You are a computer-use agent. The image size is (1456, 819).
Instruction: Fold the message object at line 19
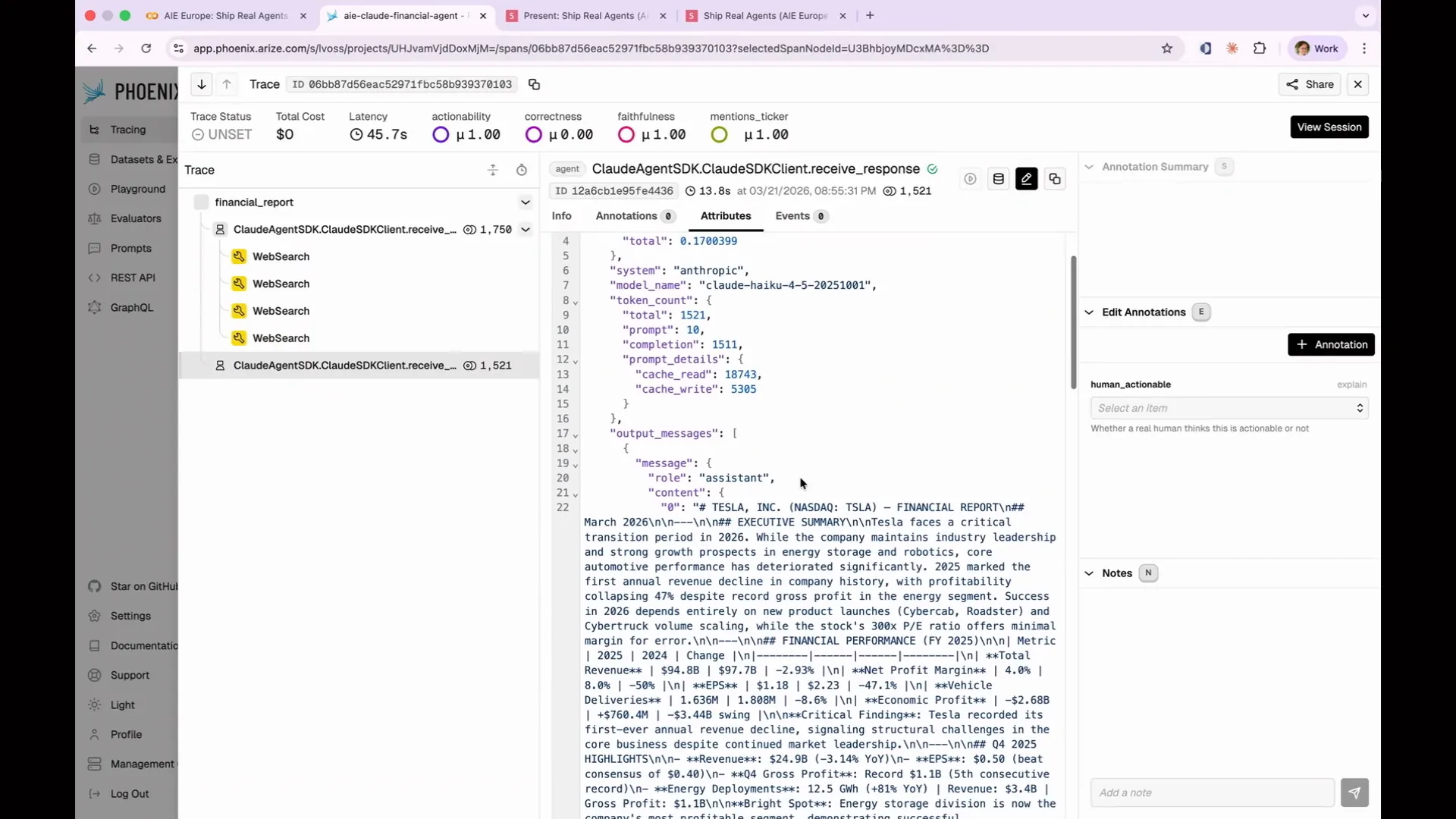pyautogui.click(x=576, y=465)
